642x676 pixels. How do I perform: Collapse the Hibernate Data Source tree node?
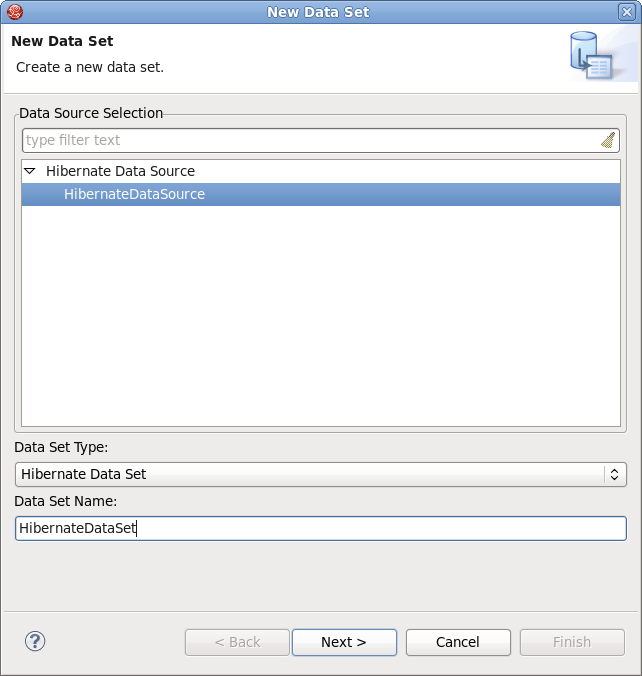[30, 171]
